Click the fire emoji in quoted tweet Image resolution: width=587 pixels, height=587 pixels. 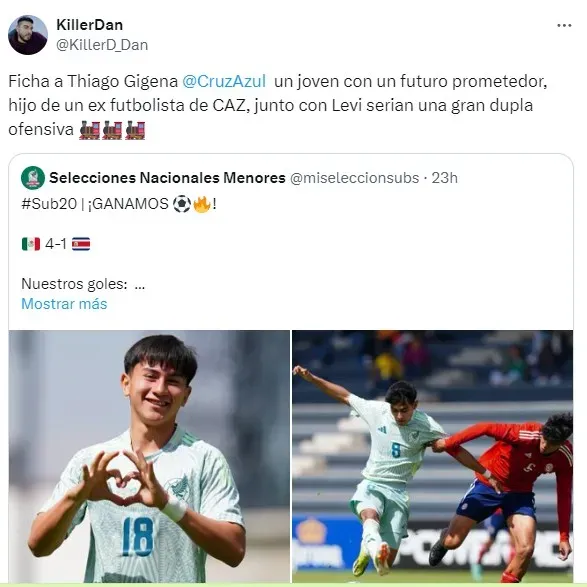[x=202, y=204]
